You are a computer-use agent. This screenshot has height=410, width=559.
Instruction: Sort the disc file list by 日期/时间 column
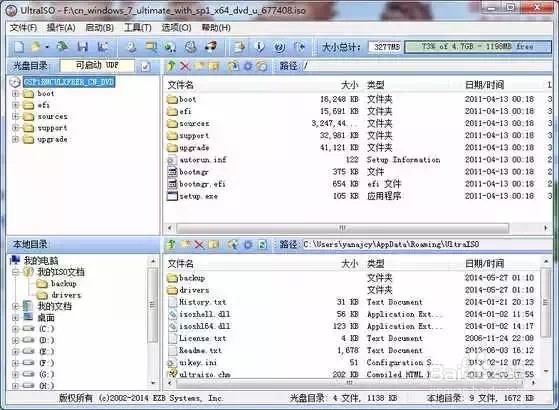tap(484, 85)
